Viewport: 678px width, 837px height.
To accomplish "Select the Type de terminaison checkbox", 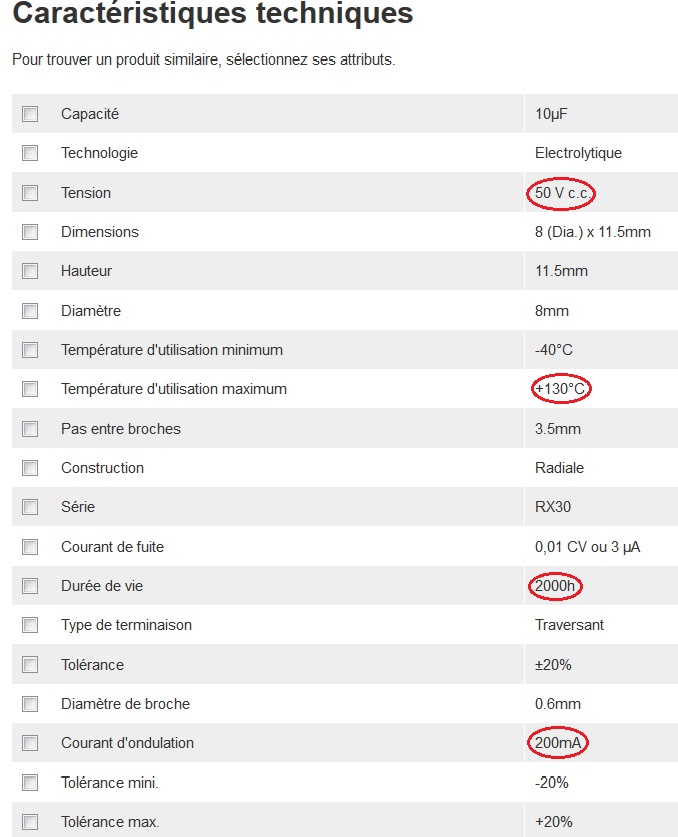I will 30,625.
